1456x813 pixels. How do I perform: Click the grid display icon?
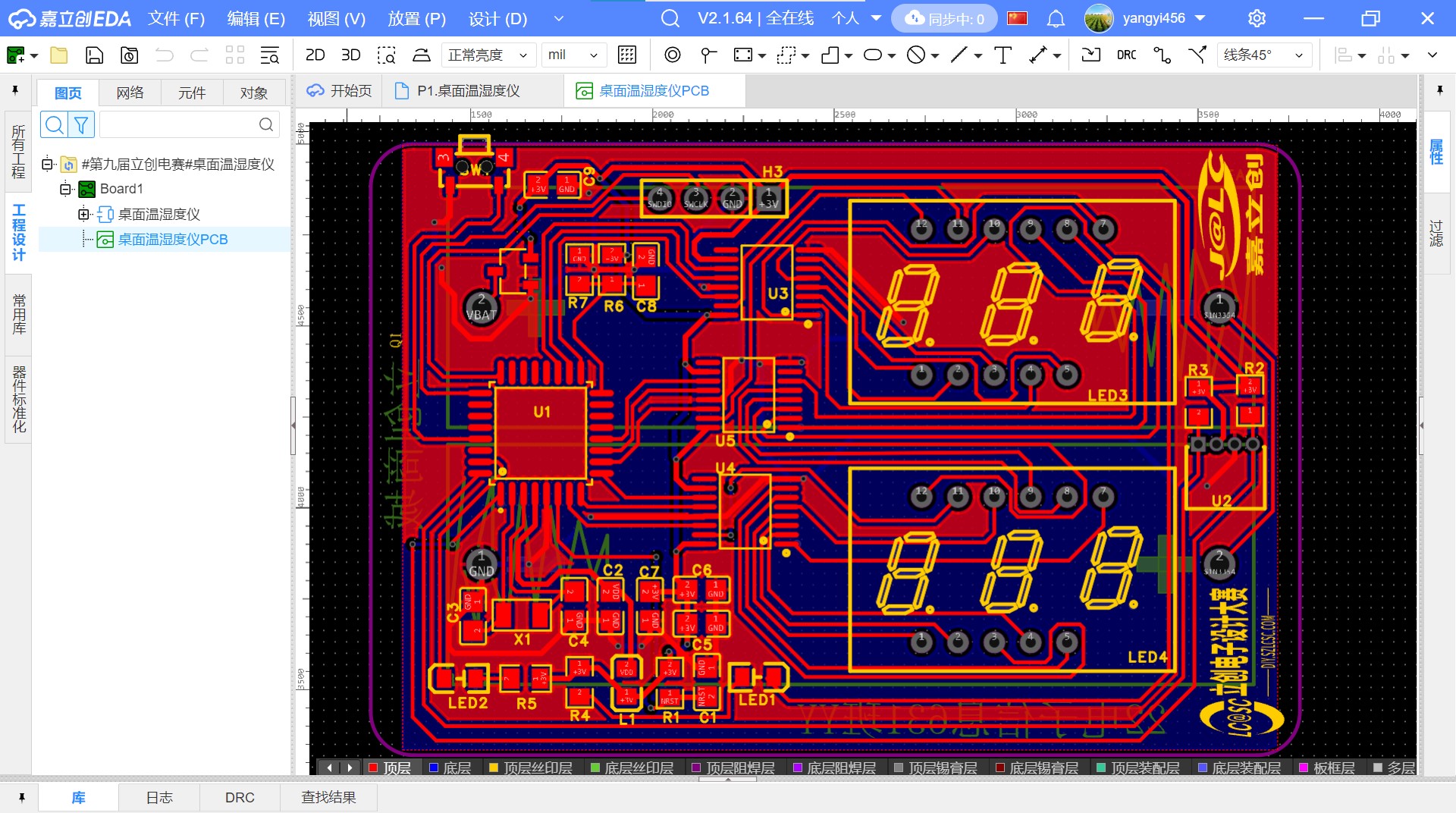point(627,55)
